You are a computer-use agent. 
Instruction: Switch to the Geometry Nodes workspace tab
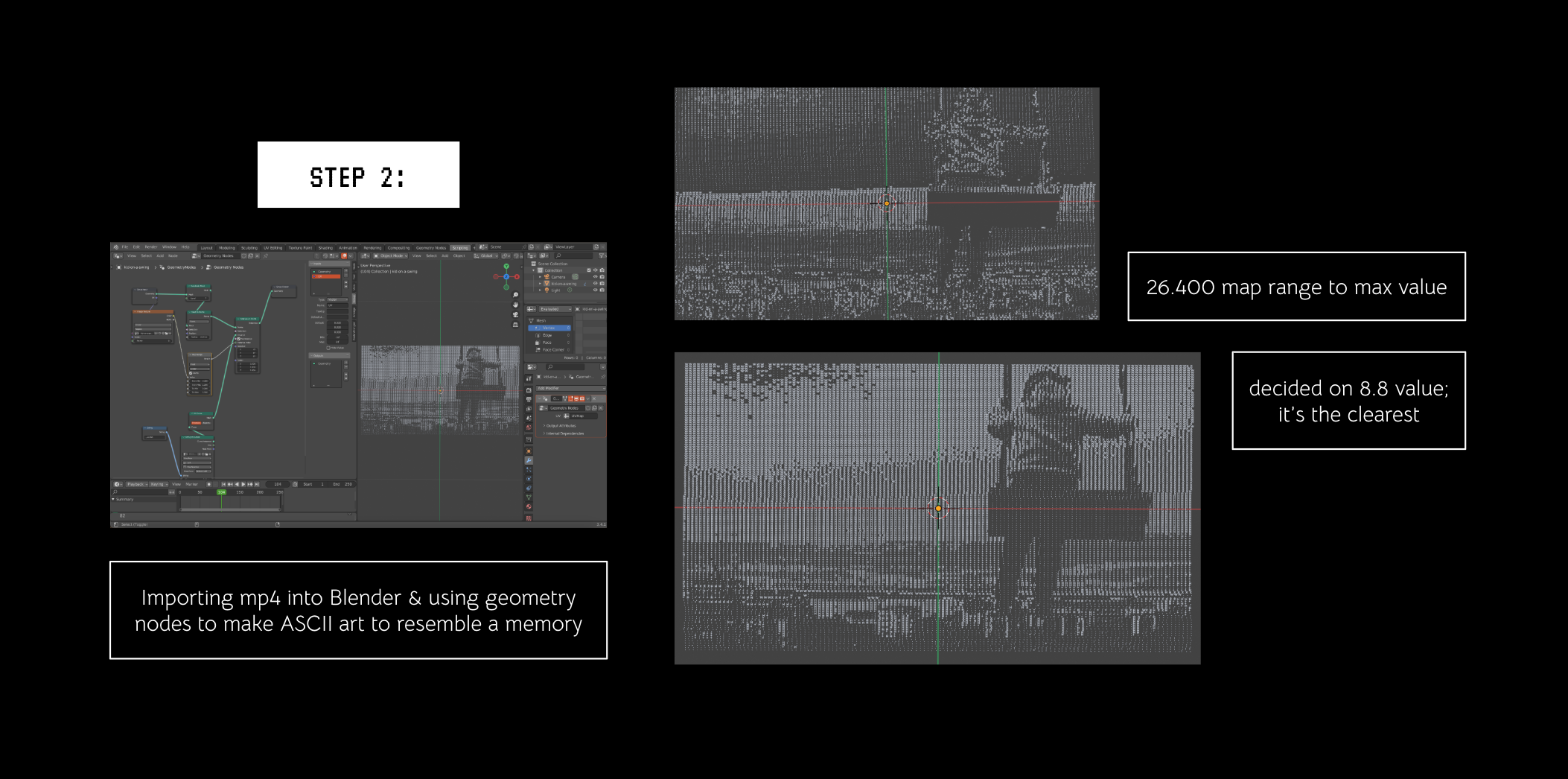click(x=430, y=247)
